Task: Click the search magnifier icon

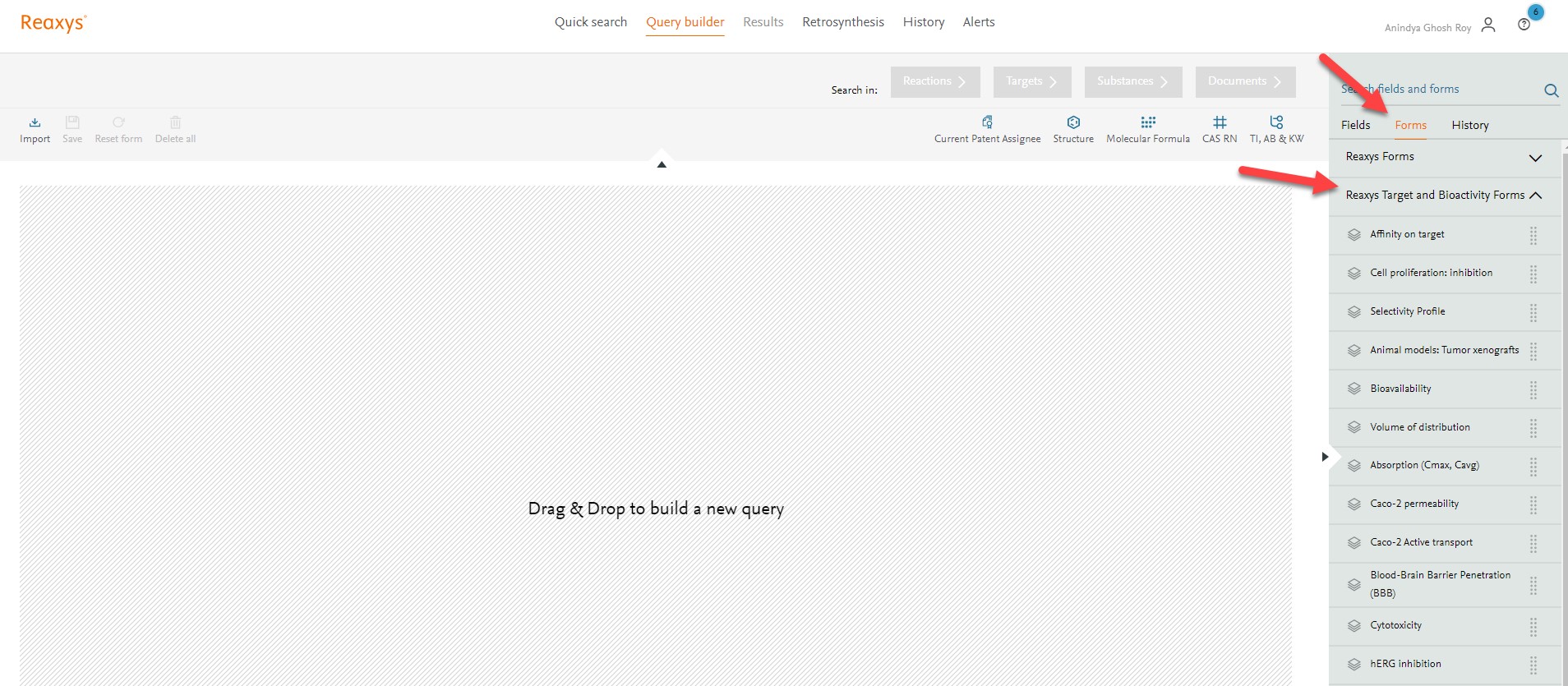Action: coord(1551,90)
